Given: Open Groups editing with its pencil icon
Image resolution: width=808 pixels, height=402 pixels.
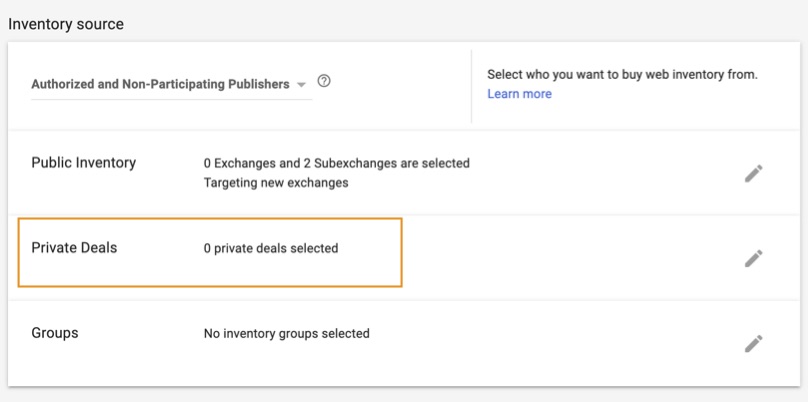Looking at the screenshot, I should click(753, 343).
